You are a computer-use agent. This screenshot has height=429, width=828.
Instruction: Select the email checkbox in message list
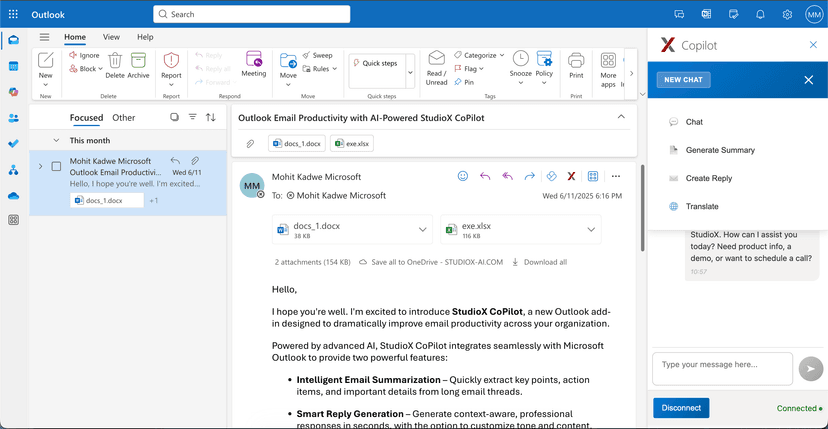coord(56,166)
